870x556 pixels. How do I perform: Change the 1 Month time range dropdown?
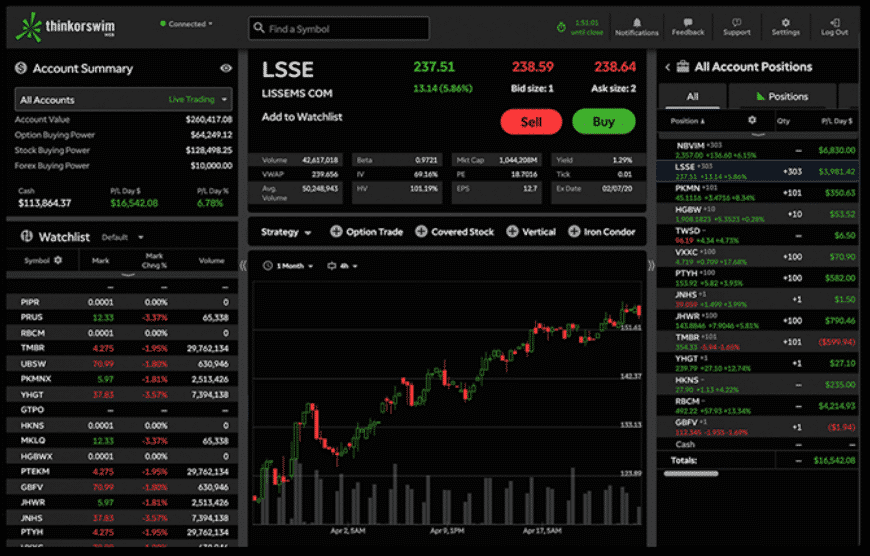[288, 266]
